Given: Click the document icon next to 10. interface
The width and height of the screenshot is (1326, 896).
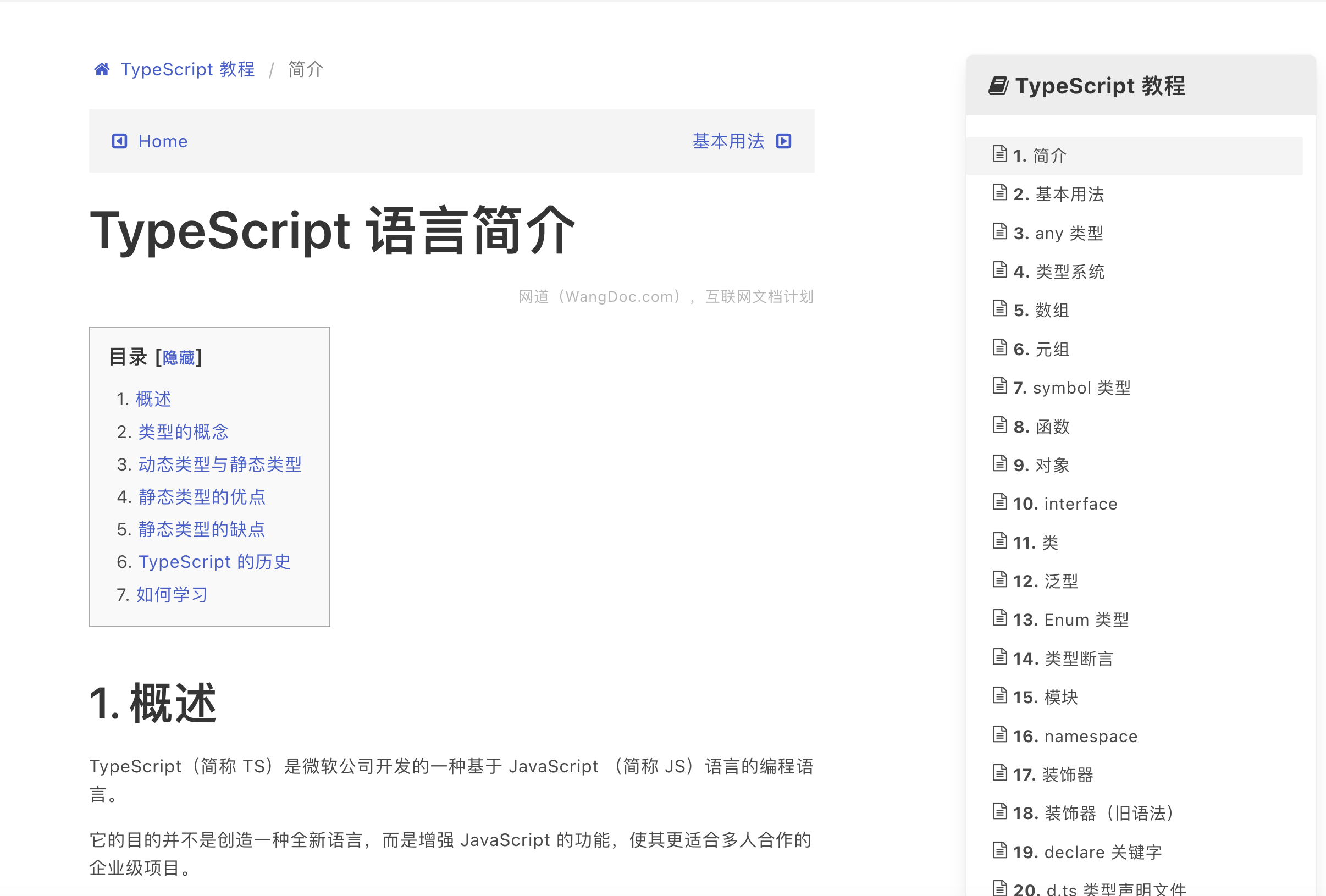Looking at the screenshot, I should click(1000, 502).
